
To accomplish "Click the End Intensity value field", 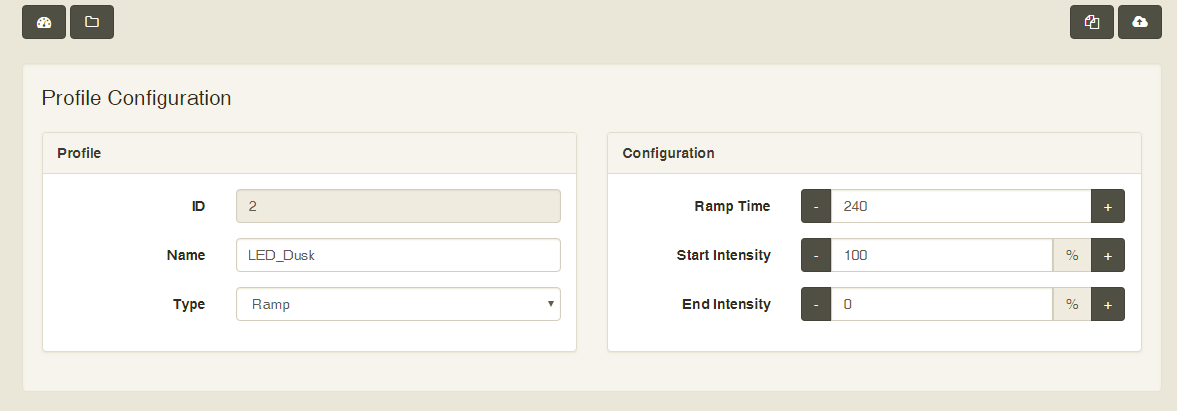I will coord(942,304).
